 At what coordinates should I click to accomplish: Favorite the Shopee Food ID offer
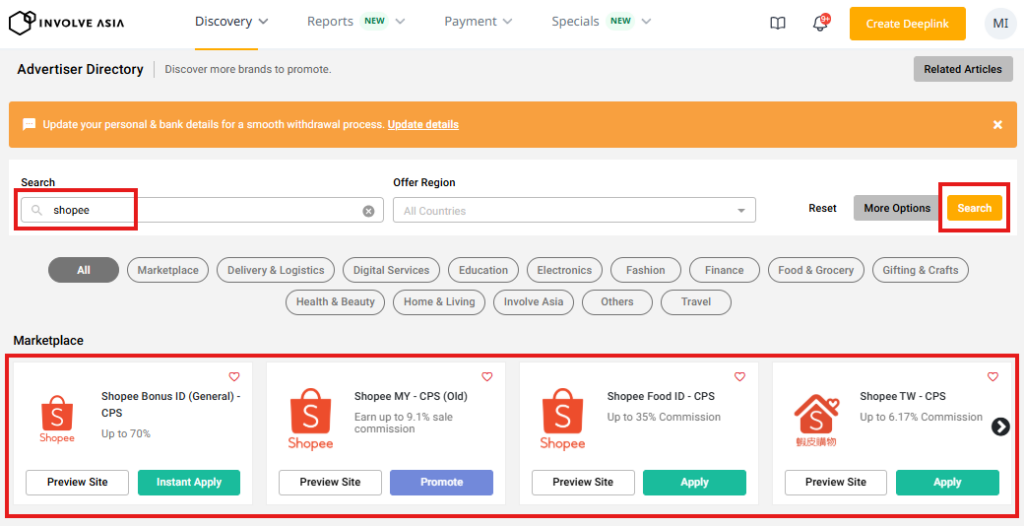pyautogui.click(x=740, y=377)
